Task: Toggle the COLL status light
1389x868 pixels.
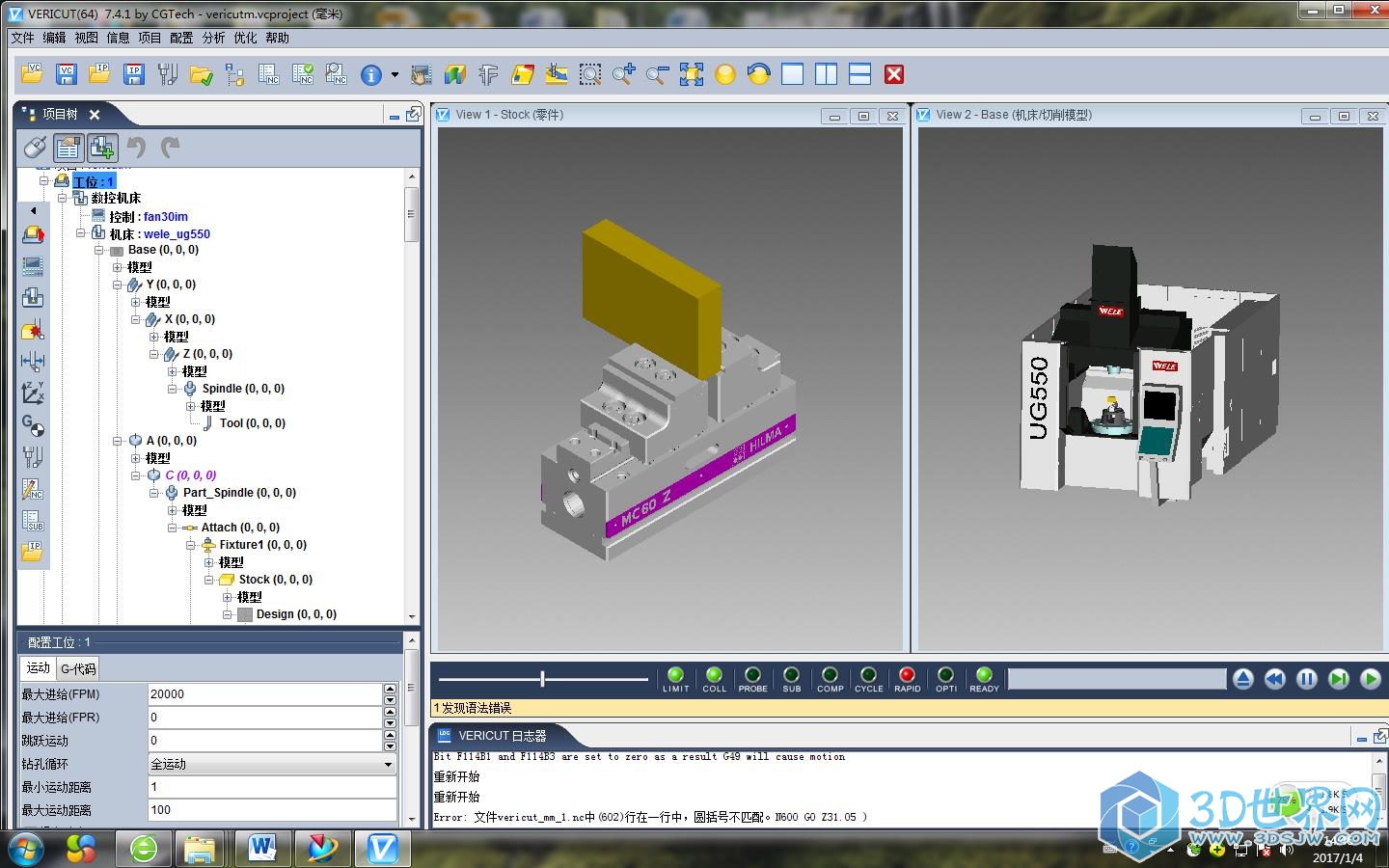Action: pos(714,675)
